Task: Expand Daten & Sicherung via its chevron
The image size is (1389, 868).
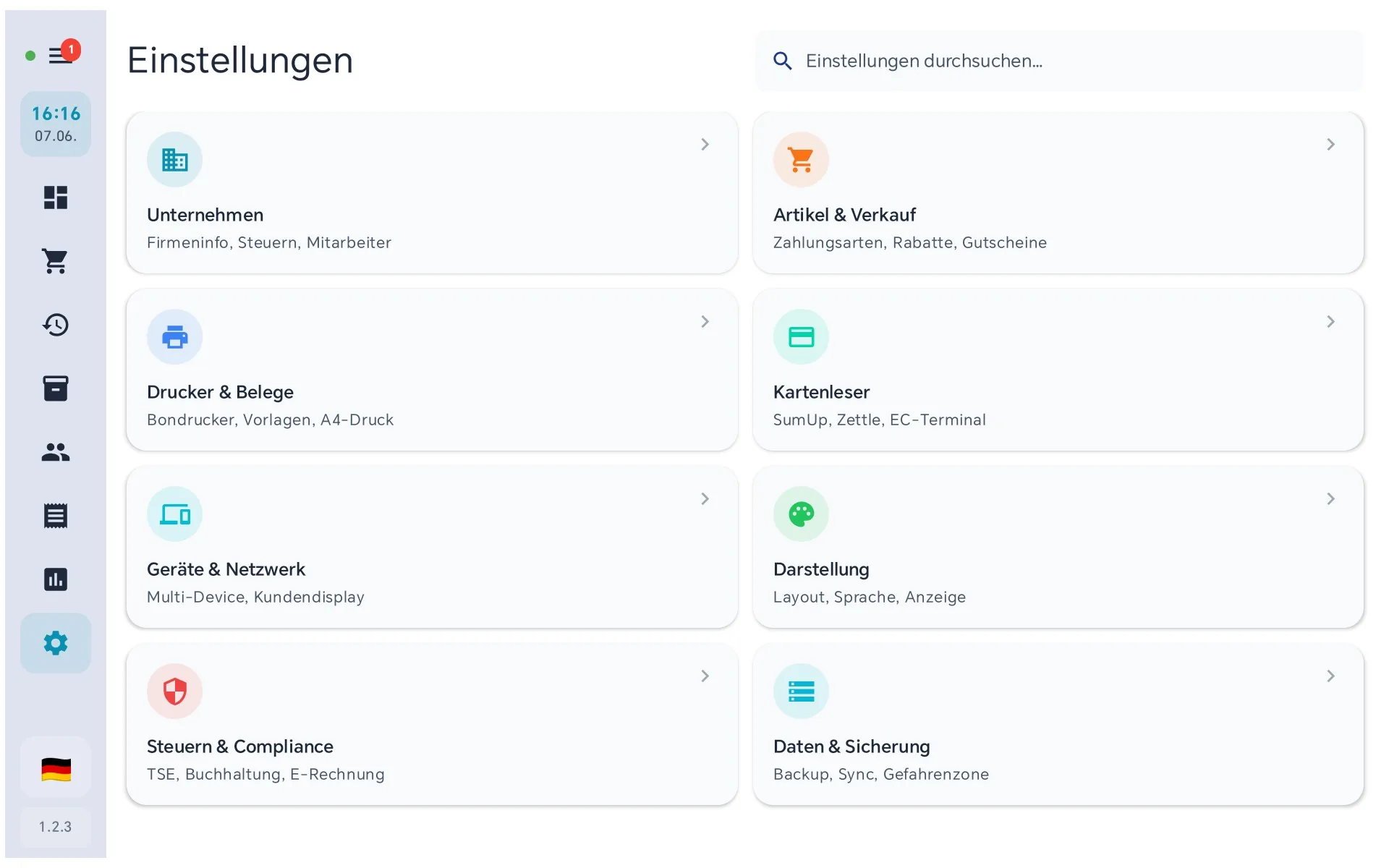Action: pyautogui.click(x=1330, y=676)
